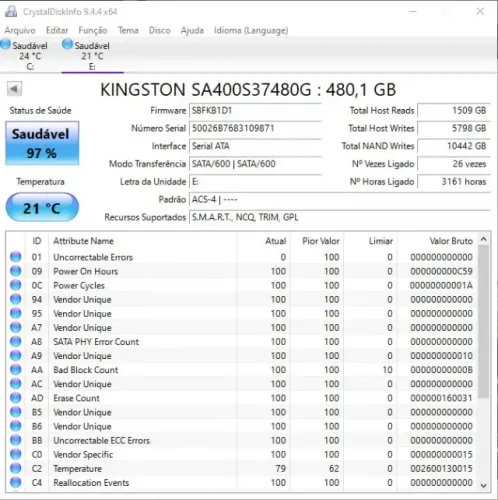Image resolution: width=498 pixels, height=500 pixels.
Task: Click the attribute list scrollbar thumb
Action: click(484, 321)
